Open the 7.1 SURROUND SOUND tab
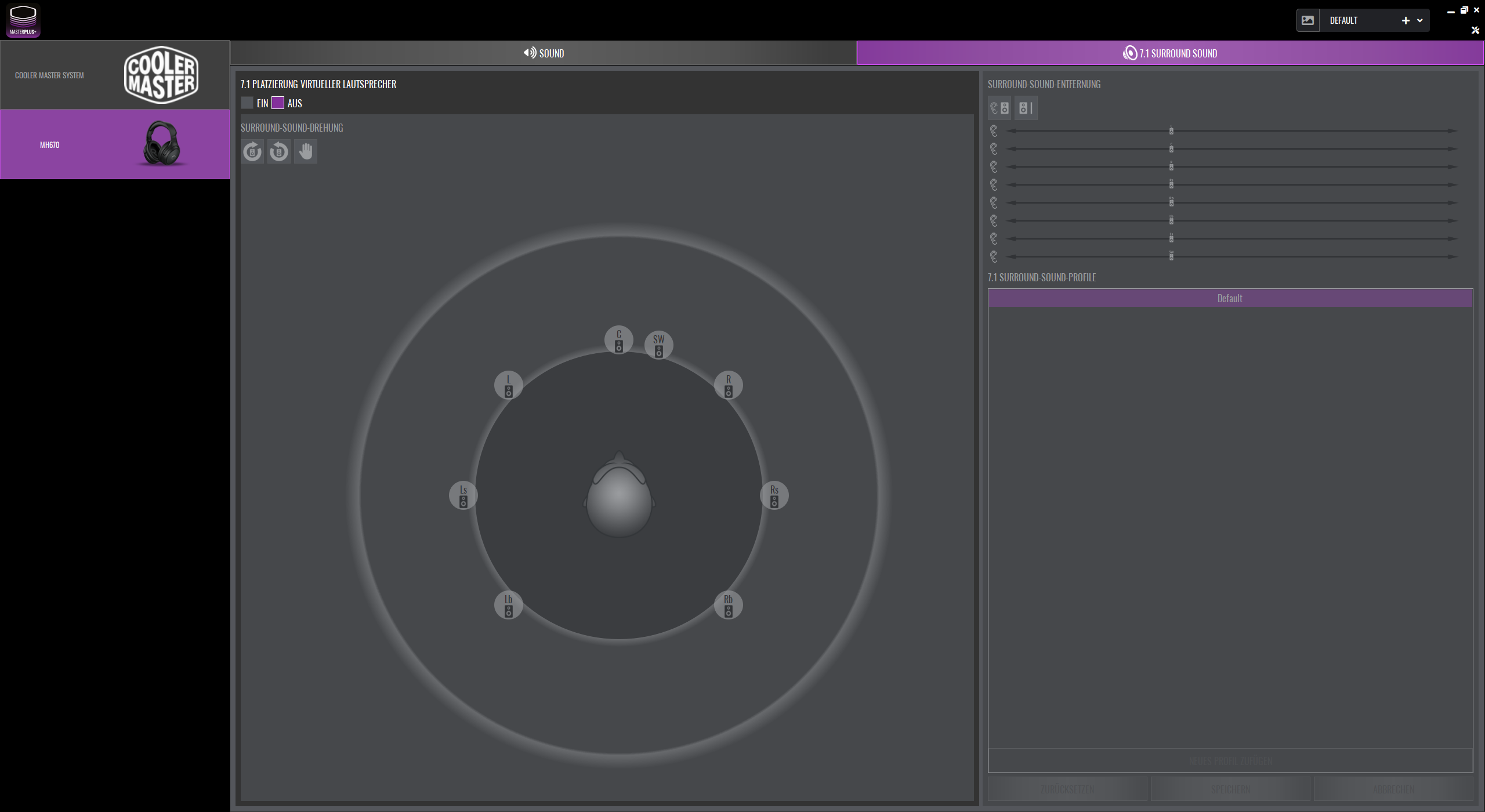 click(x=1170, y=53)
